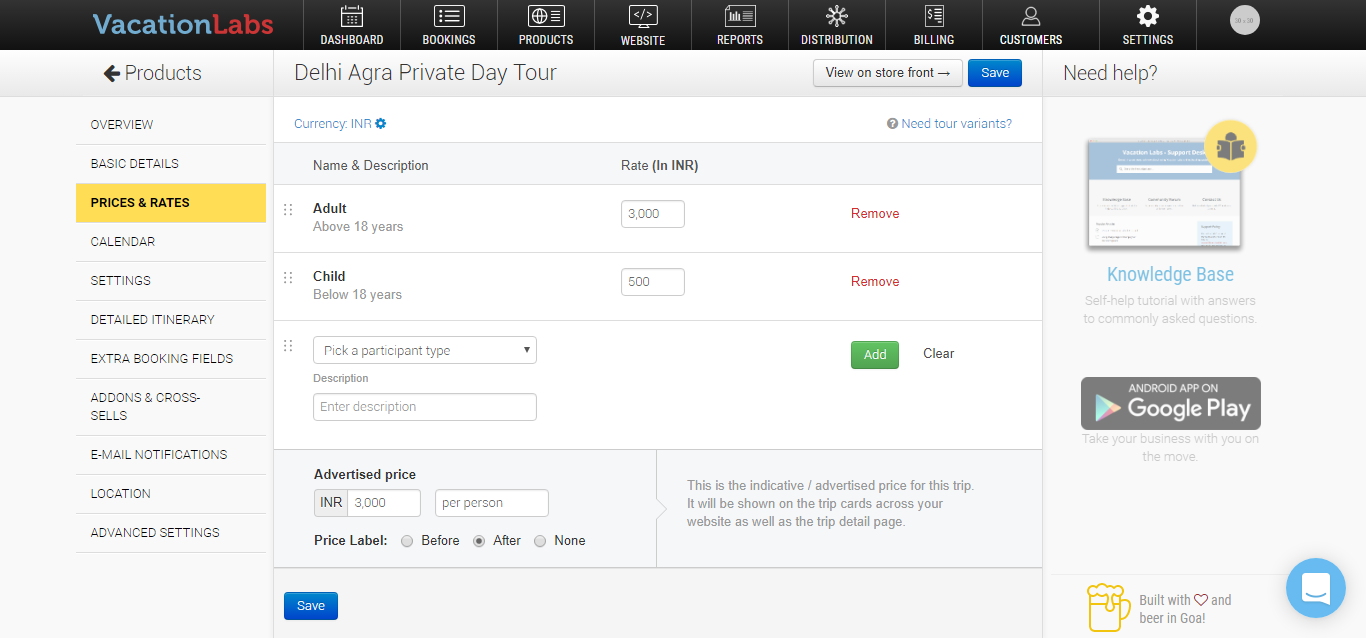Screen dimensions: 1366x638
Task: Open Detailed Itinerary section
Action: (x=152, y=320)
